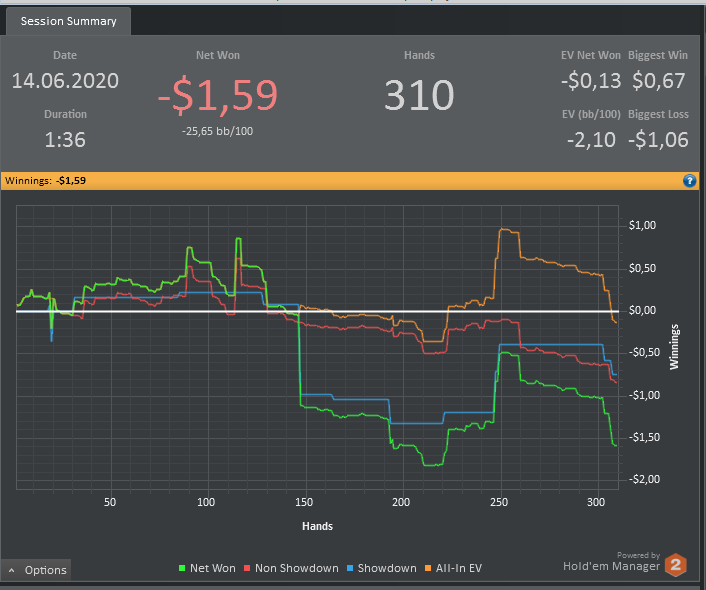
Task: Click the Hold'em Manager 2 logo
Action: (x=675, y=564)
